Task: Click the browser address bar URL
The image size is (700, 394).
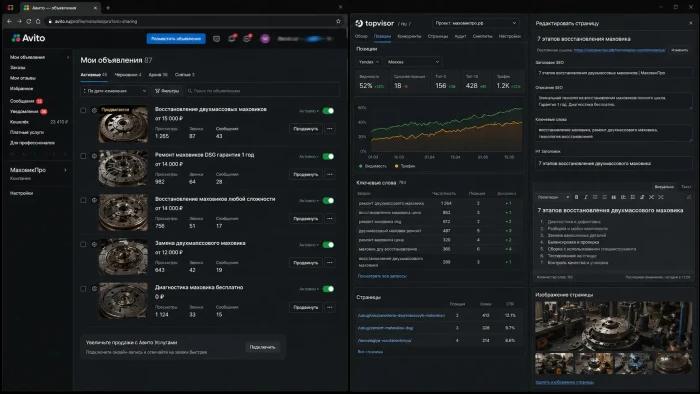Action: pyautogui.click(x=96, y=21)
